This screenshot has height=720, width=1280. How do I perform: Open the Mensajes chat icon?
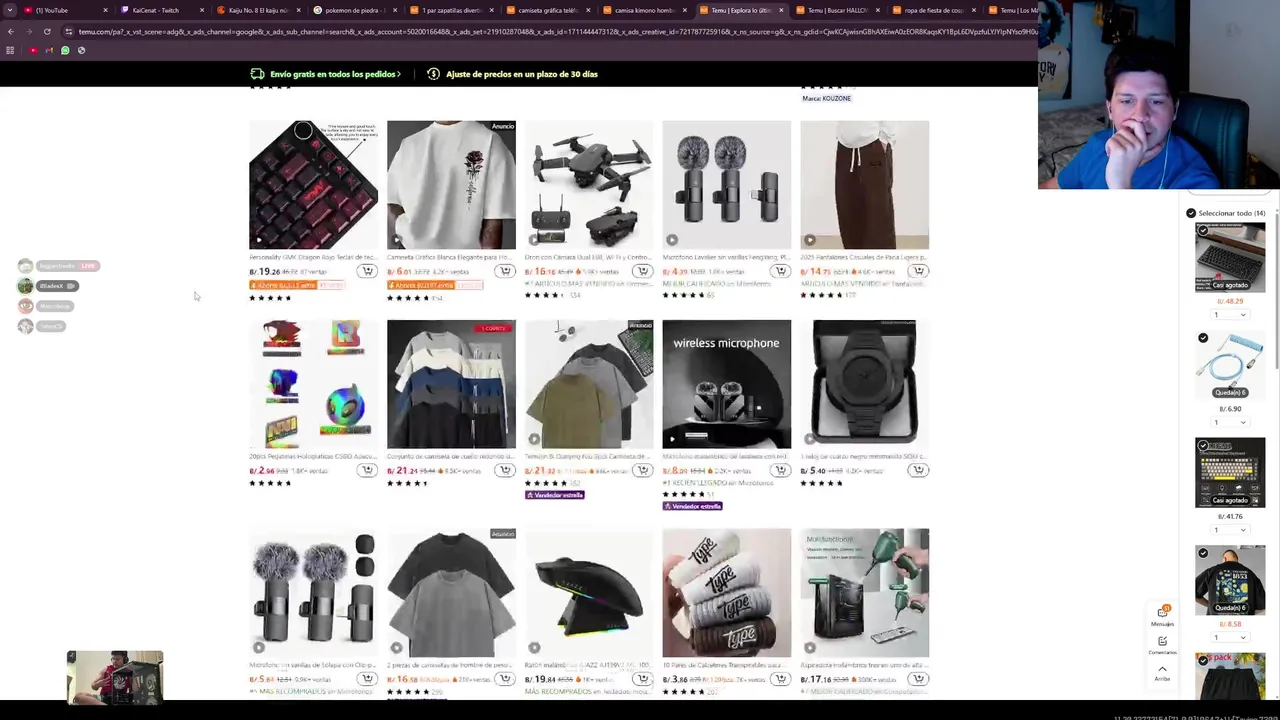tap(1162, 615)
